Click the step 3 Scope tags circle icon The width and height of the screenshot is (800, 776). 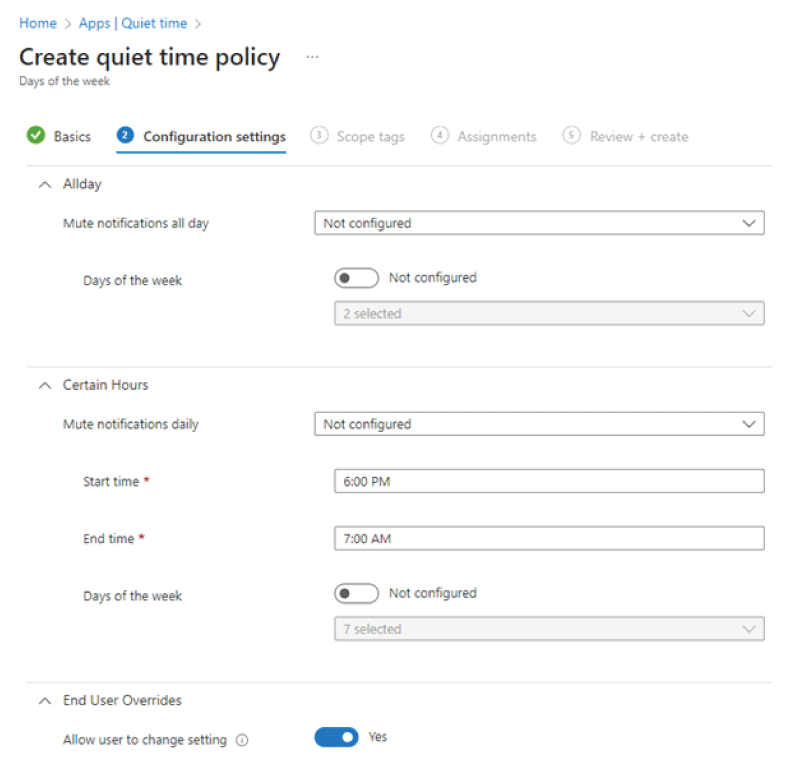(x=319, y=135)
